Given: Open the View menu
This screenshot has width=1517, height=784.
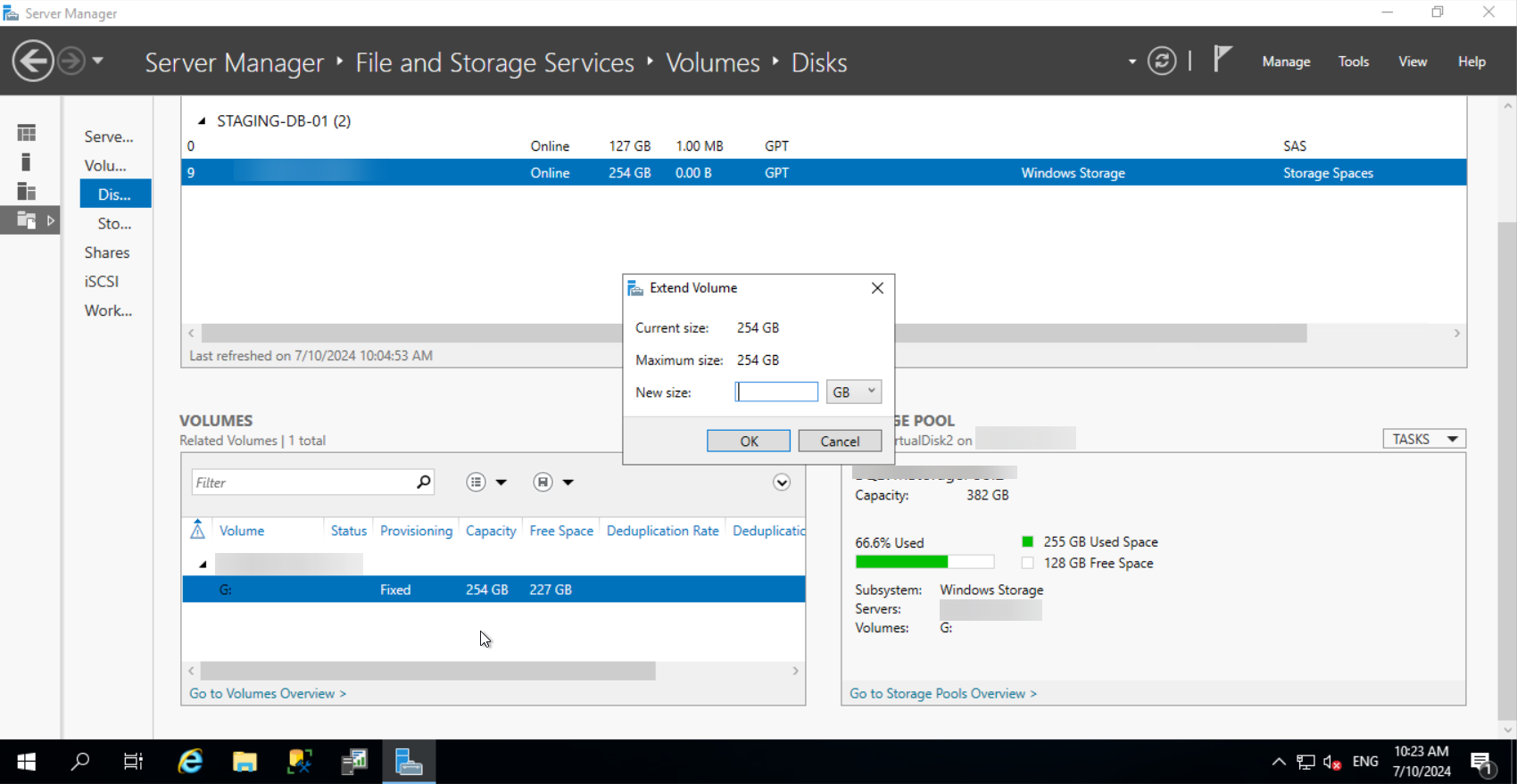Looking at the screenshot, I should pyautogui.click(x=1412, y=62).
